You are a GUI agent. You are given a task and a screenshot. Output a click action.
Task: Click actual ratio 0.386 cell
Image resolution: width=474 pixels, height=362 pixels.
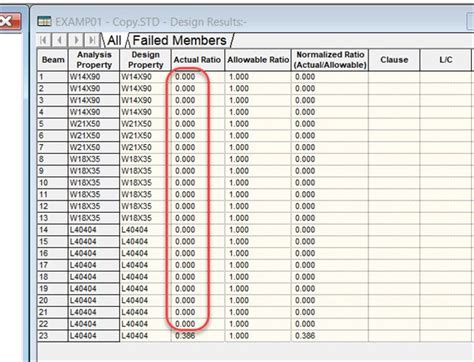pyautogui.click(x=198, y=336)
